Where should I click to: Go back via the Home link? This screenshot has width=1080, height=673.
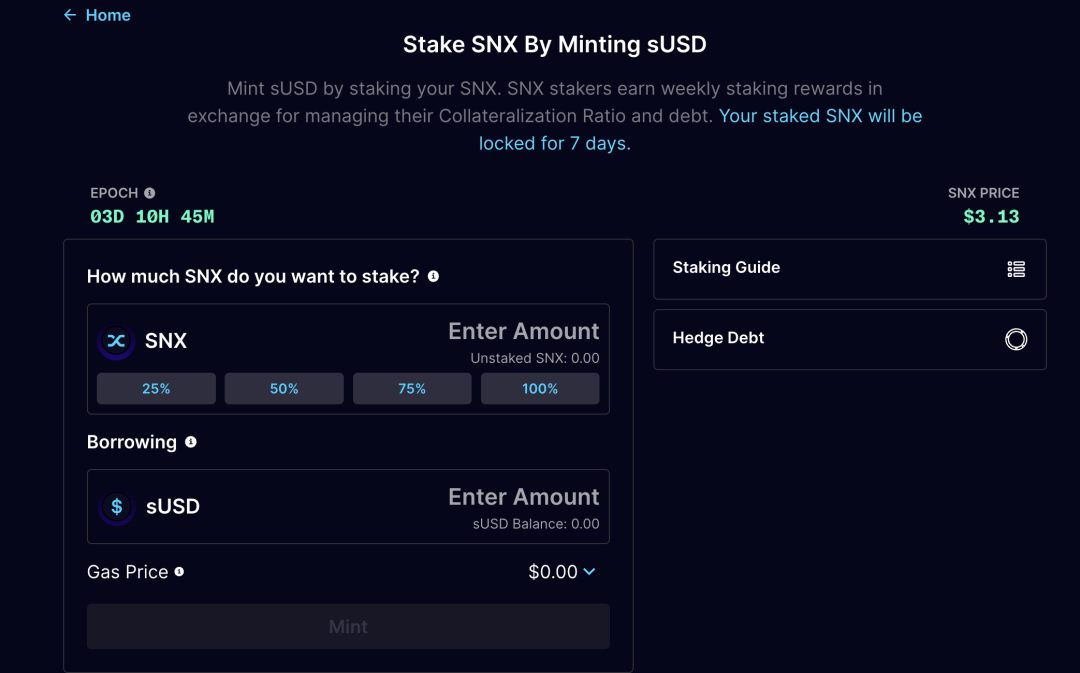tap(108, 15)
